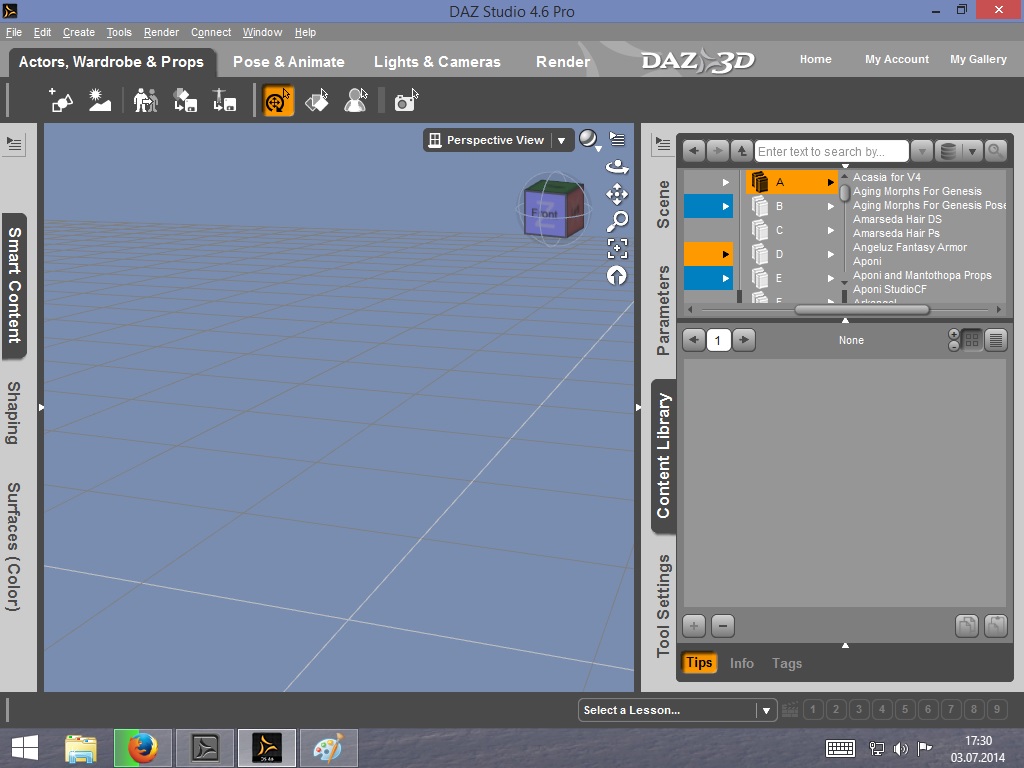
Task: Select 'Aging Morphs For Genesis' entry
Action: pos(917,191)
